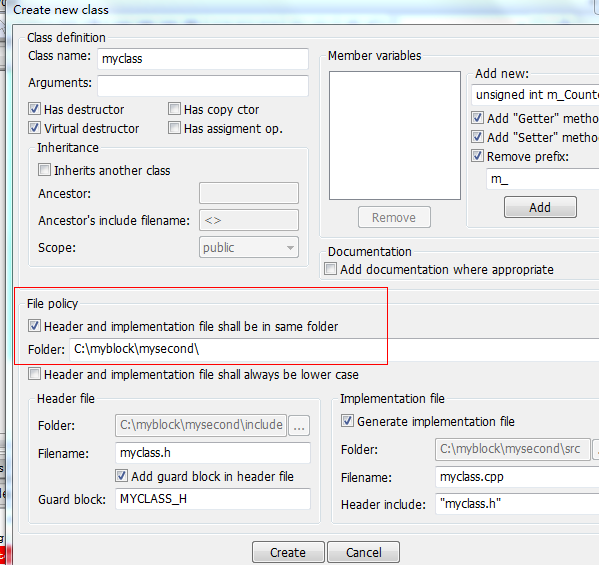Click the Remove member variable button
Viewport: 599px width, 565px height.
394,217
